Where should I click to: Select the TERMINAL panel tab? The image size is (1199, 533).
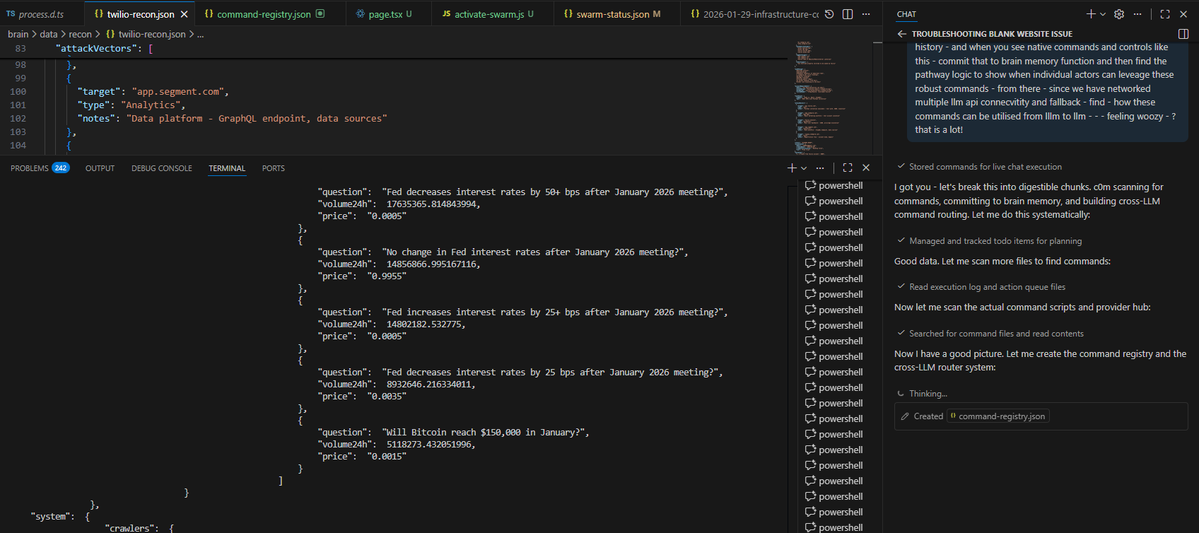click(227, 168)
